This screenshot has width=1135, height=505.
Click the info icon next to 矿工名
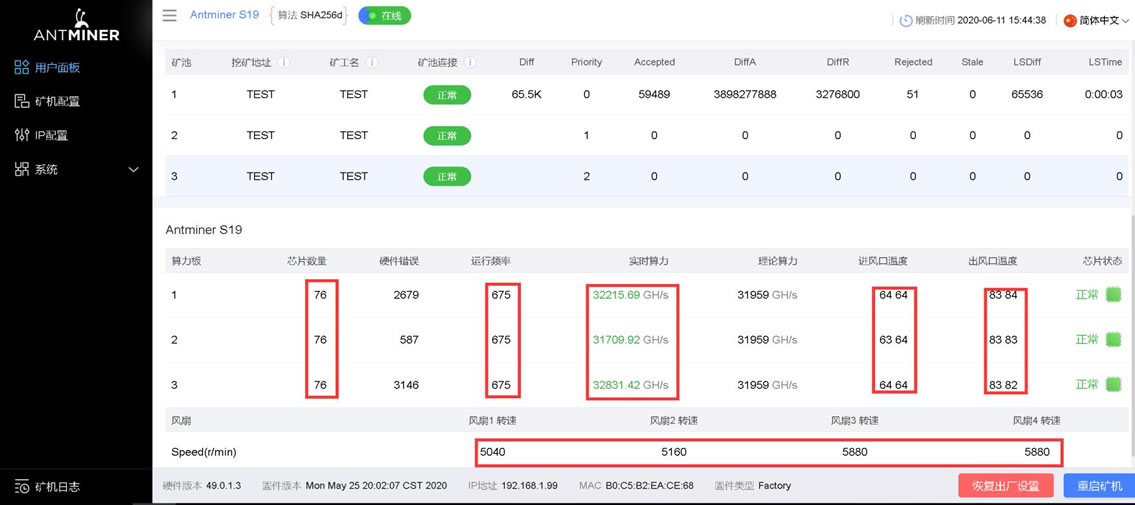(x=372, y=62)
